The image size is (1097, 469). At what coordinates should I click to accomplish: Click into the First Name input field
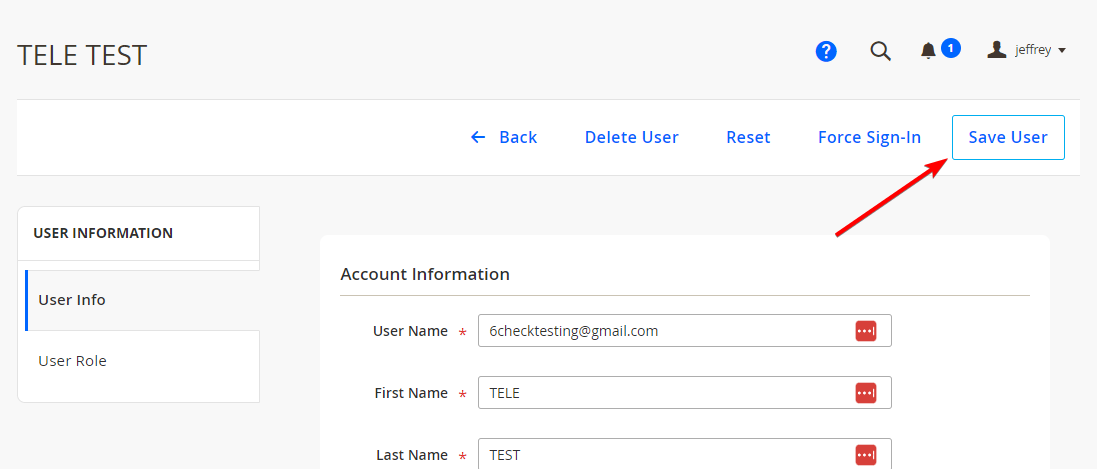[x=685, y=393]
